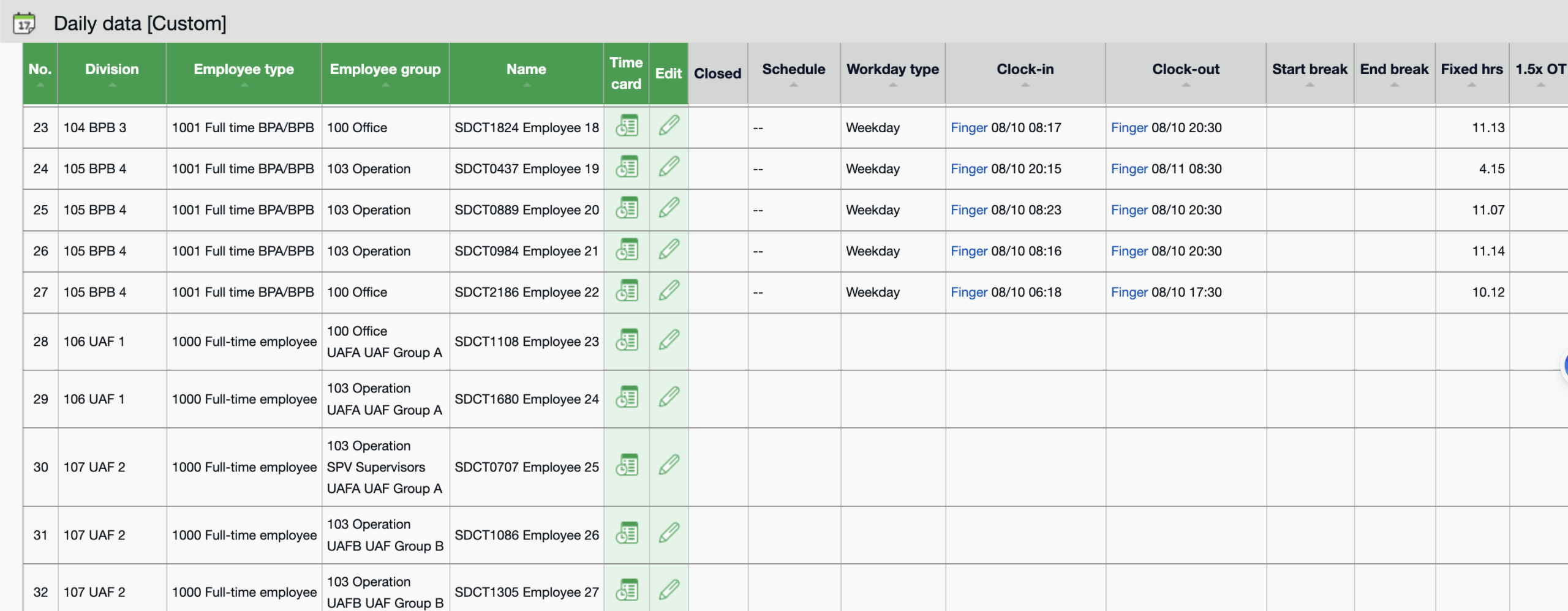
Task: Sort by the Name column header
Action: [x=526, y=70]
